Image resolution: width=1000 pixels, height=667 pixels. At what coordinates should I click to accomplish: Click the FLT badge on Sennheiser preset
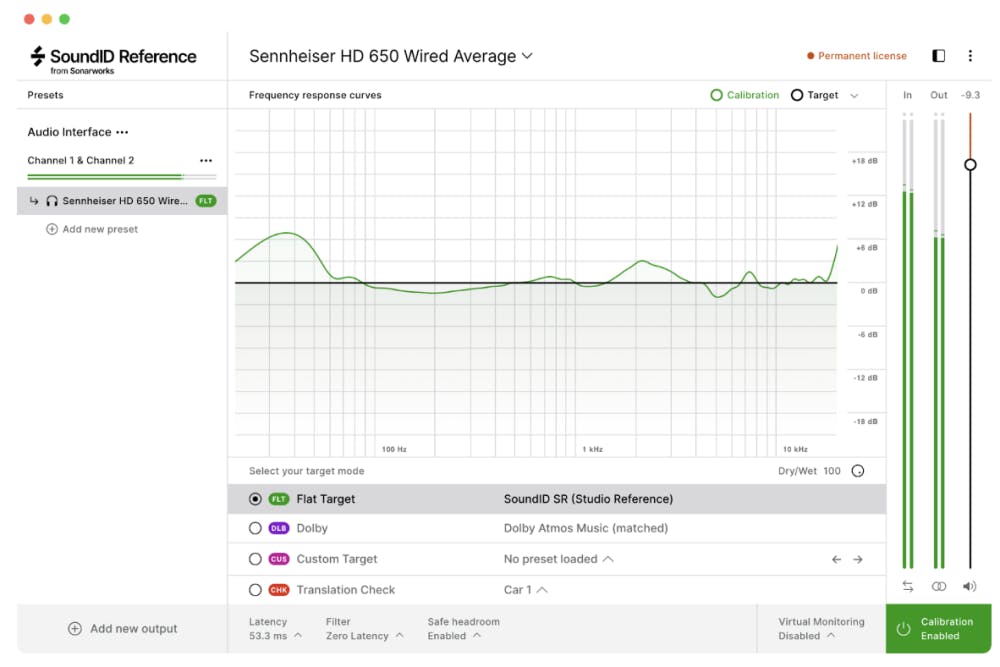(x=205, y=201)
